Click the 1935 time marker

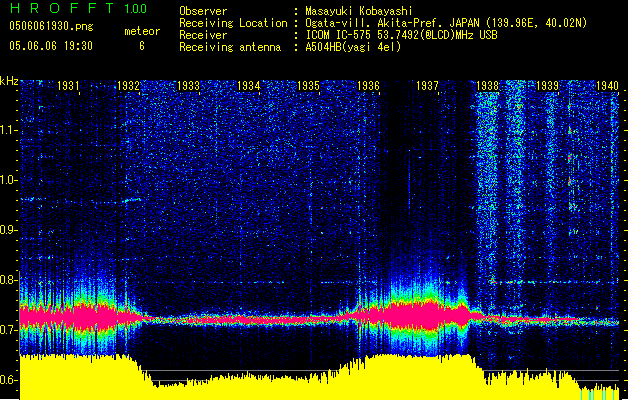pos(308,86)
